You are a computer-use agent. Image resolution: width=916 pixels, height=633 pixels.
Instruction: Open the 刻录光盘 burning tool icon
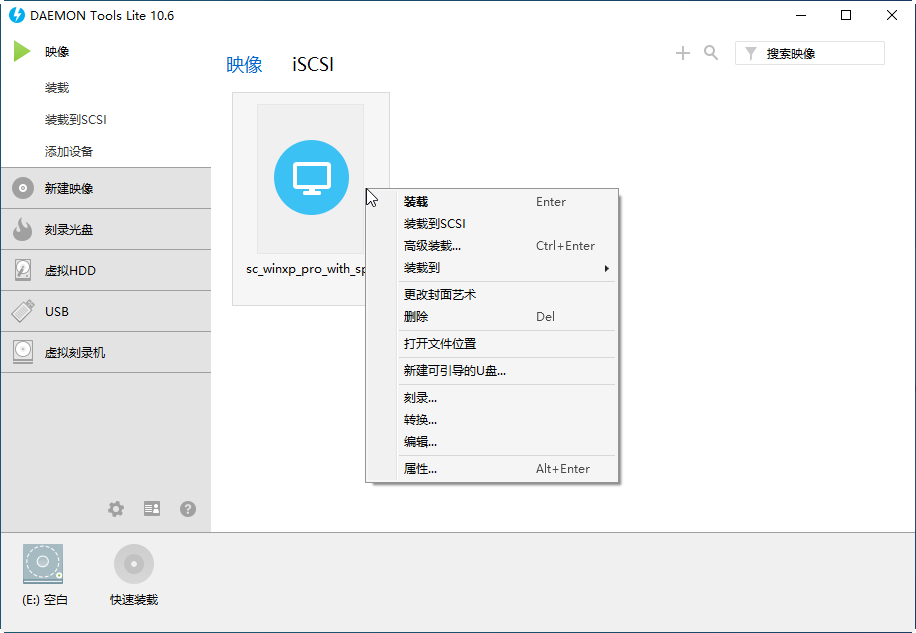(x=22, y=229)
